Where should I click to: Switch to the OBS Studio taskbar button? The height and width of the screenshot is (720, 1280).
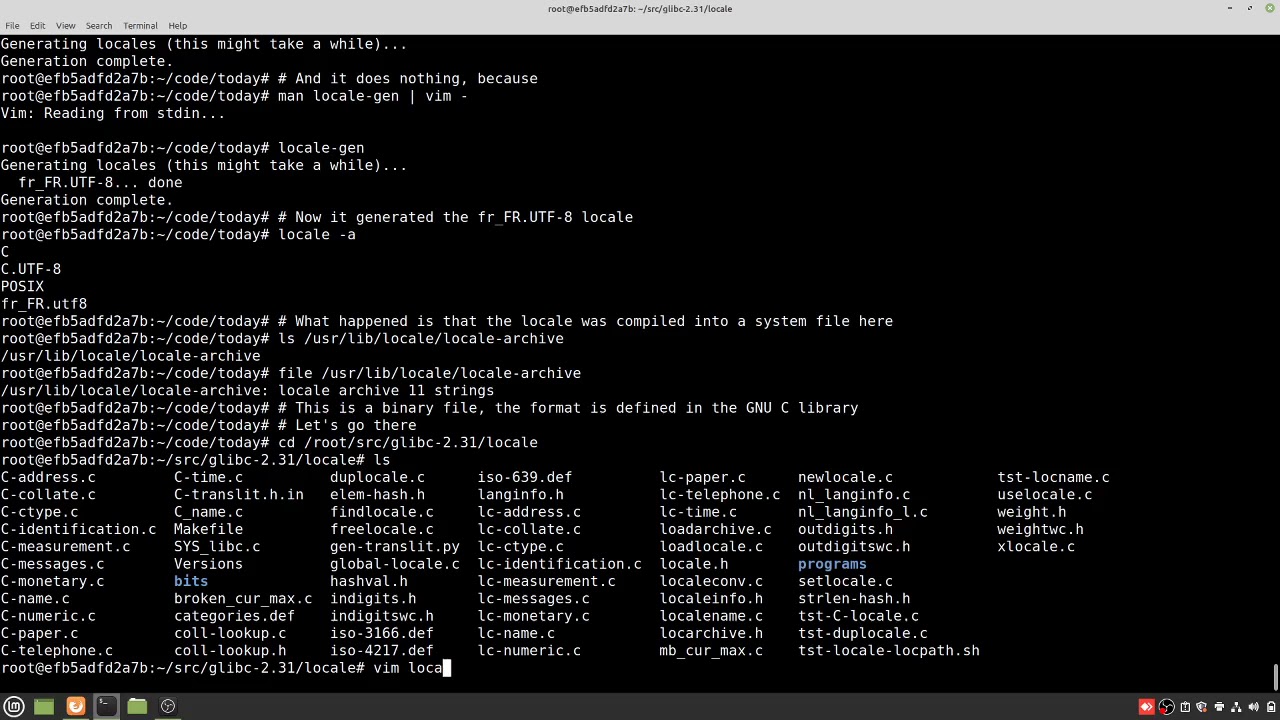coord(168,706)
